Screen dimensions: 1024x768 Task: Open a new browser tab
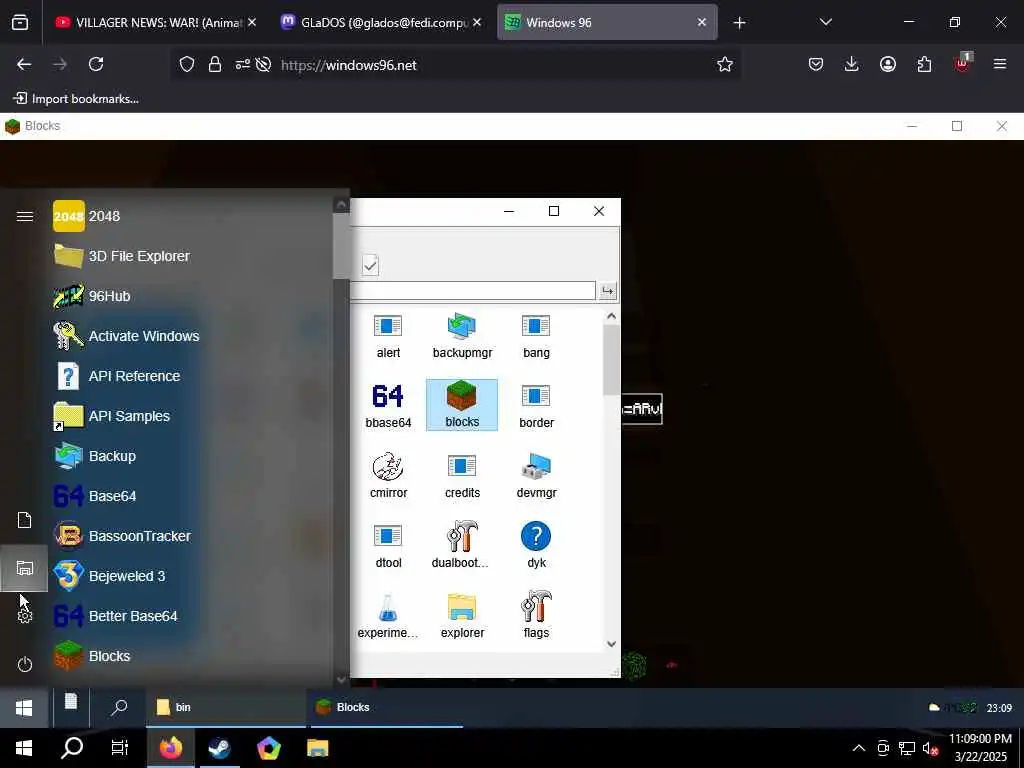click(x=739, y=23)
